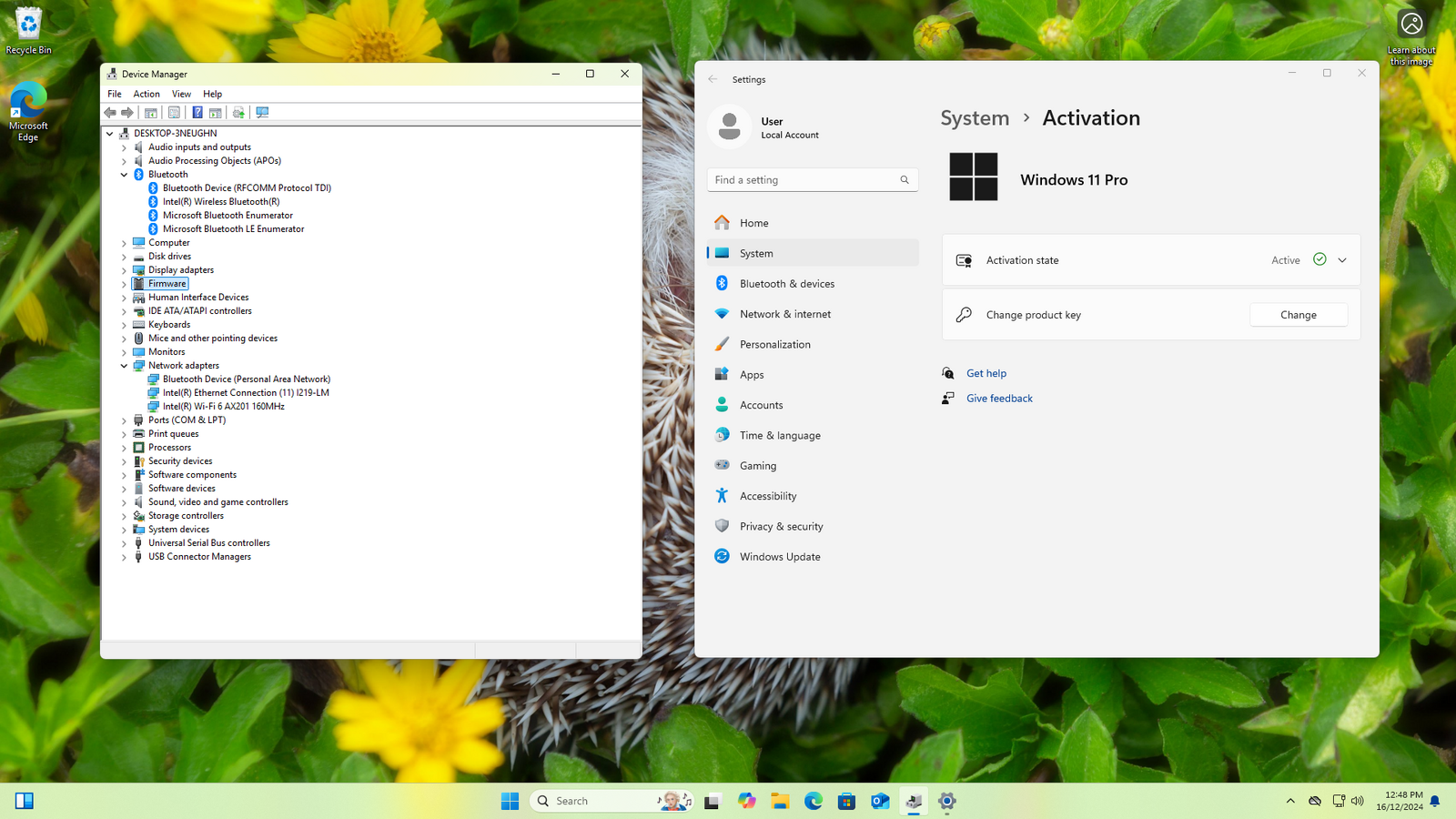Click the Forward arrow in Device Manager toolbar

[x=127, y=113]
